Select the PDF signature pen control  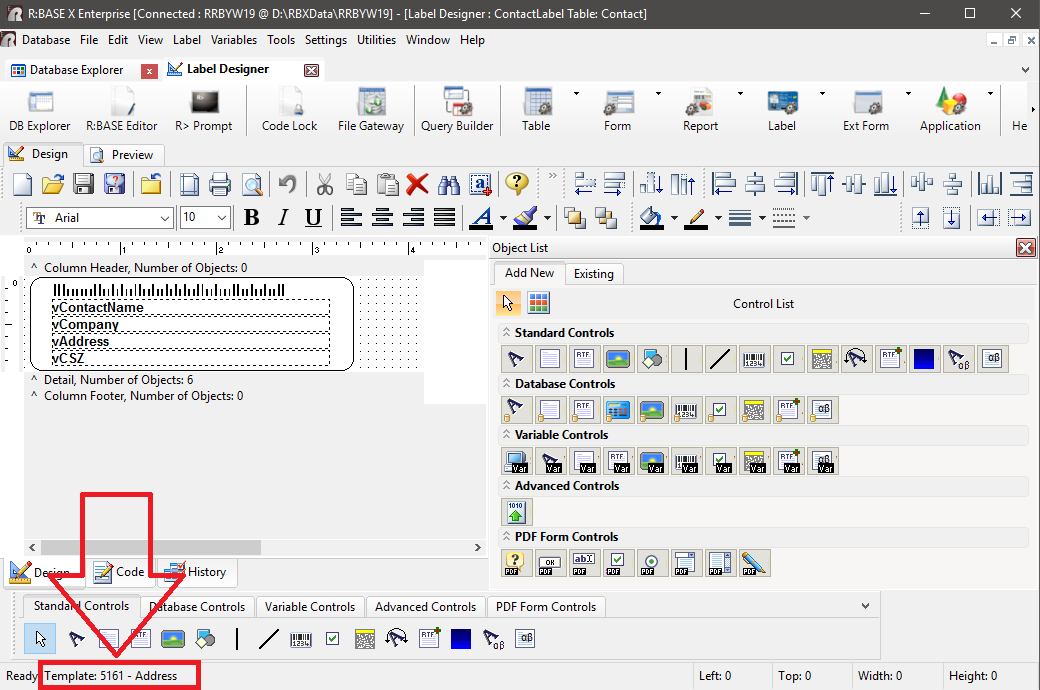coord(755,563)
